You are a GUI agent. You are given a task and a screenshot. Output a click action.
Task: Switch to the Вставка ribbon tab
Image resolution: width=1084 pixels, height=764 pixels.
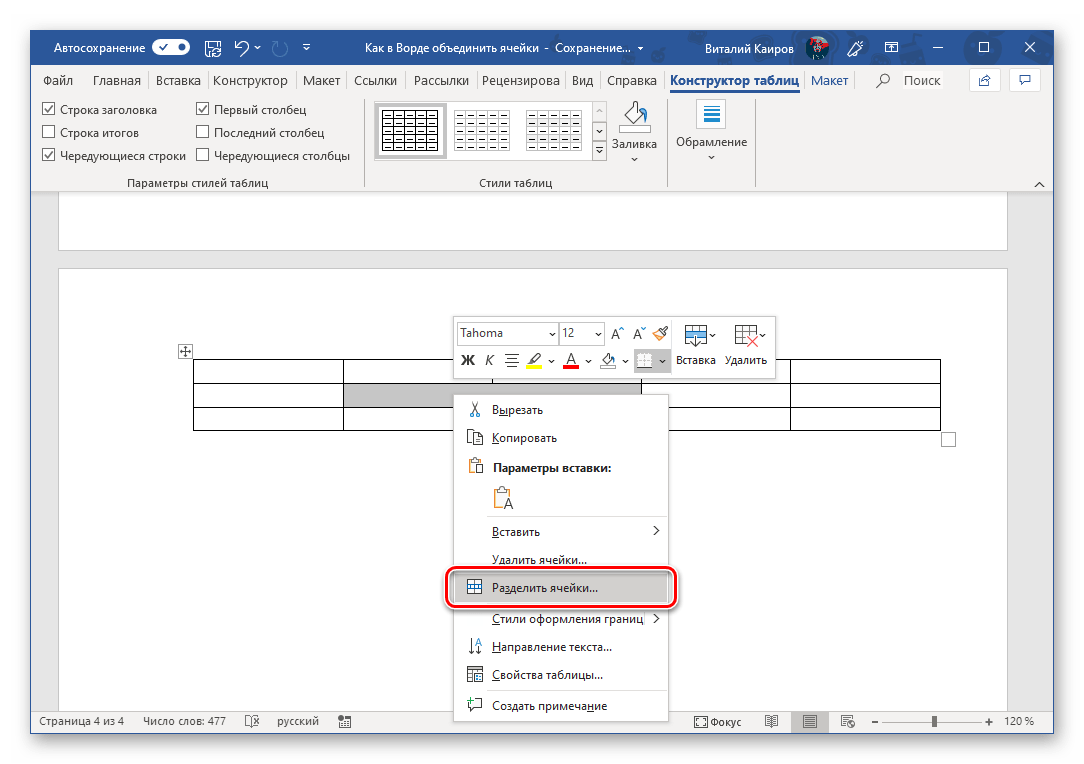(x=178, y=80)
